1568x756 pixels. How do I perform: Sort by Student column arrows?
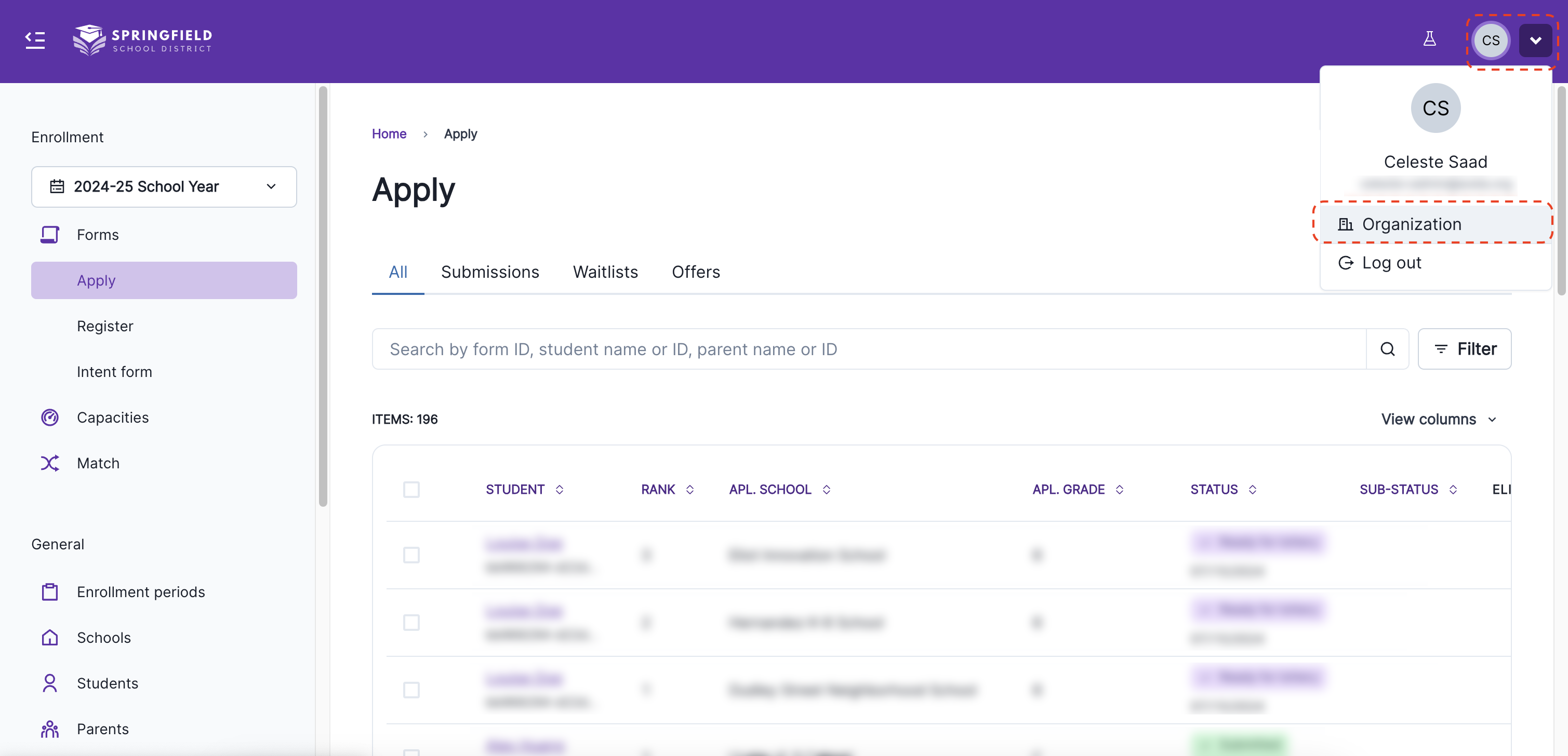click(x=560, y=490)
